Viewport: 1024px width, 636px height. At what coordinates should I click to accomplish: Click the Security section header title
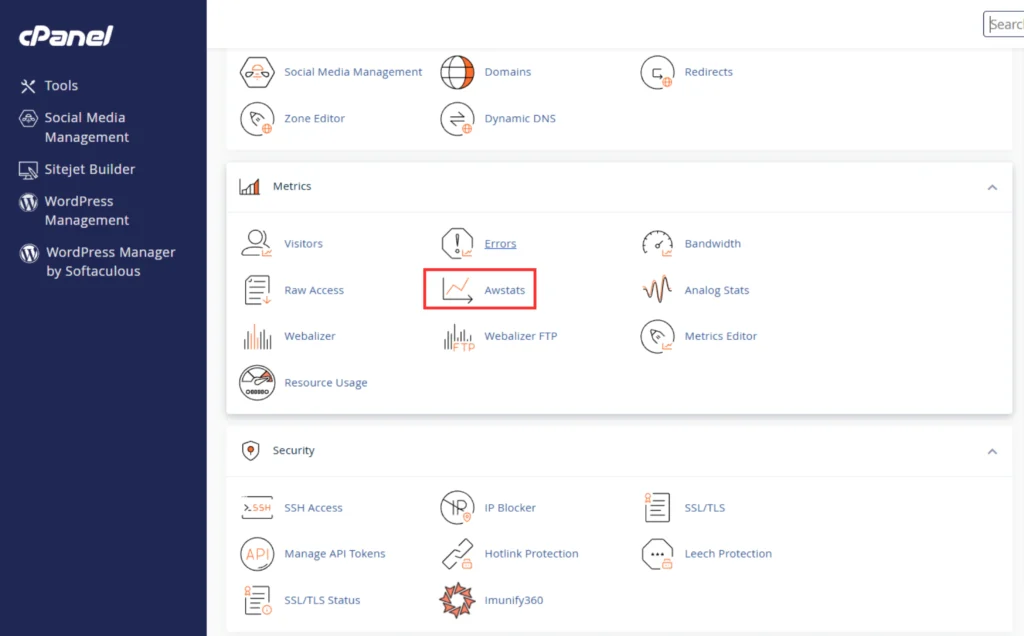pos(293,451)
